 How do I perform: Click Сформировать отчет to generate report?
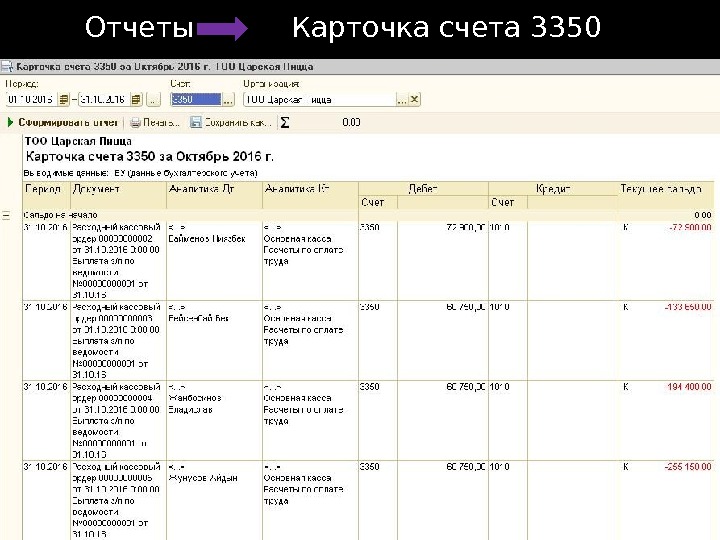pos(68,123)
